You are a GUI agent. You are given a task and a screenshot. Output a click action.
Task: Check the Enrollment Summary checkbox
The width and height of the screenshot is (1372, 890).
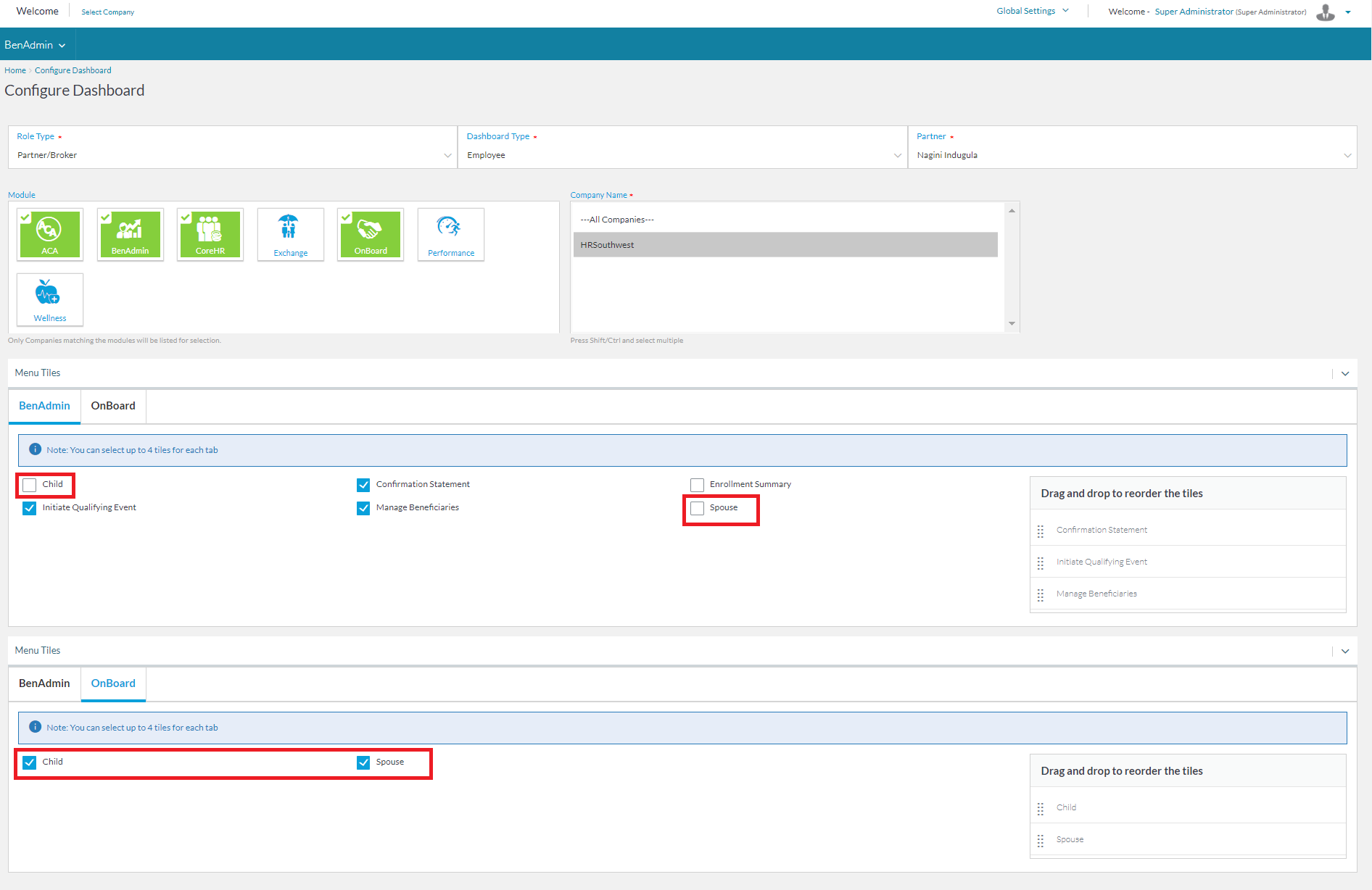698,485
